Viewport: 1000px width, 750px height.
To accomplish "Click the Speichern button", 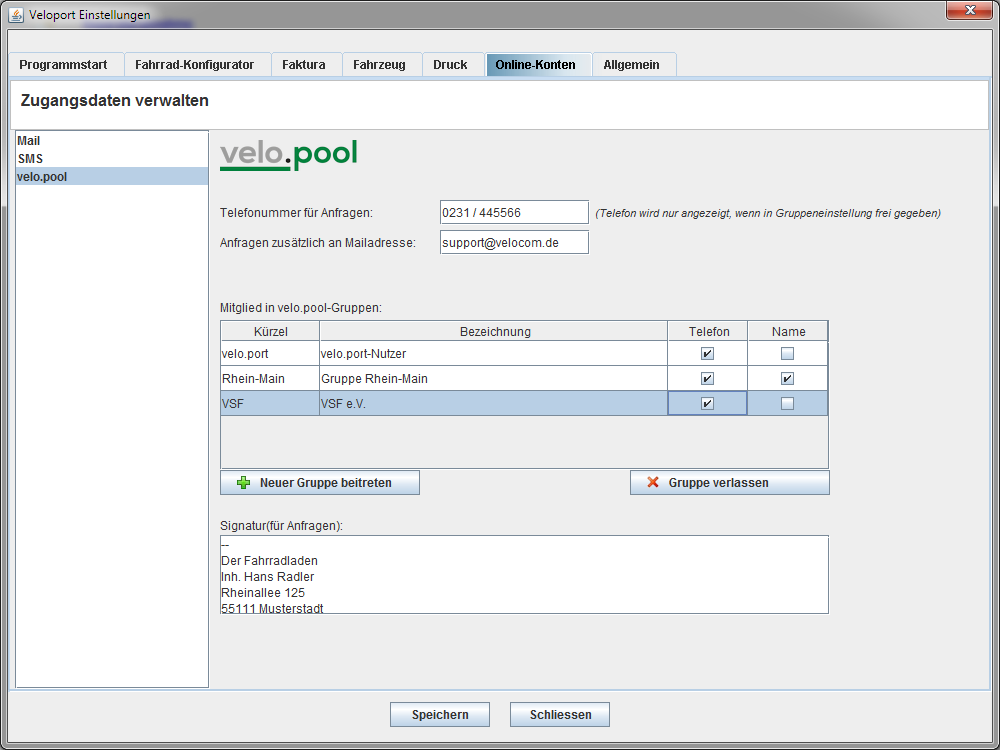I will coord(440,714).
